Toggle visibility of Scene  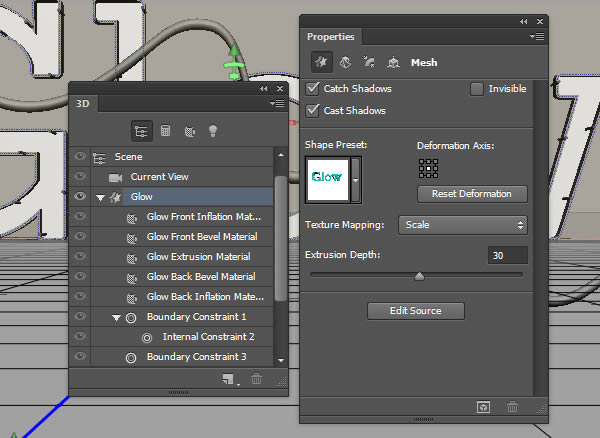tap(80, 156)
